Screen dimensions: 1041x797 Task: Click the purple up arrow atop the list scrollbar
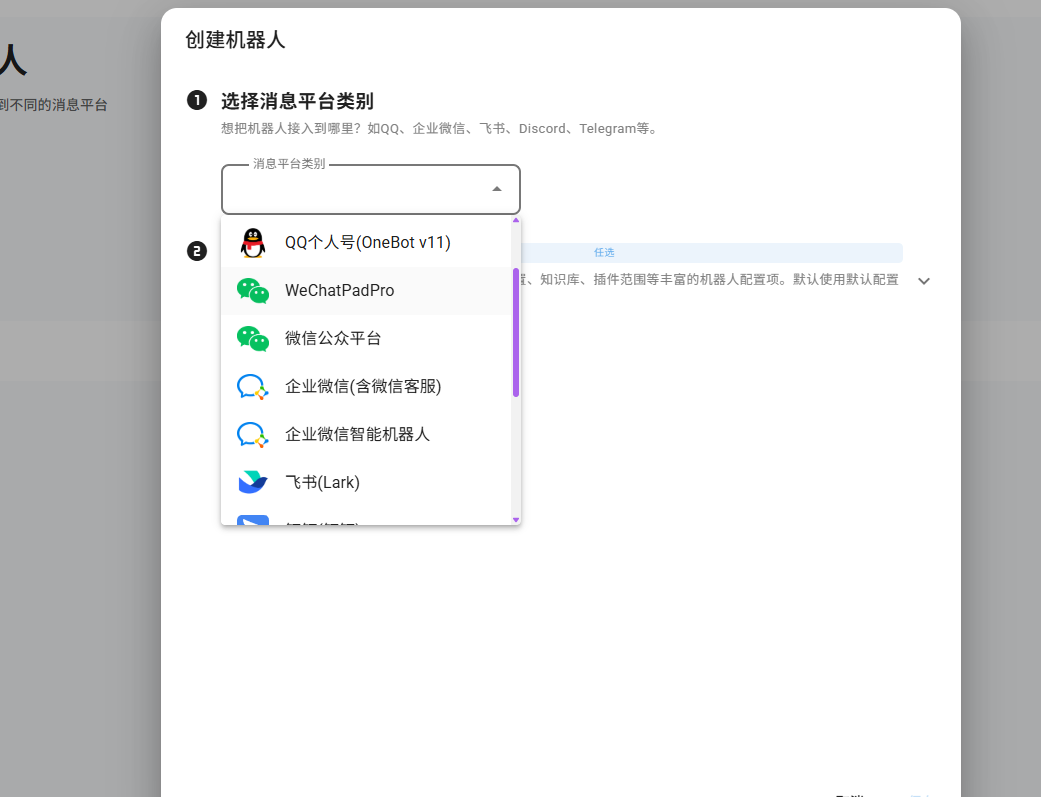pos(515,220)
